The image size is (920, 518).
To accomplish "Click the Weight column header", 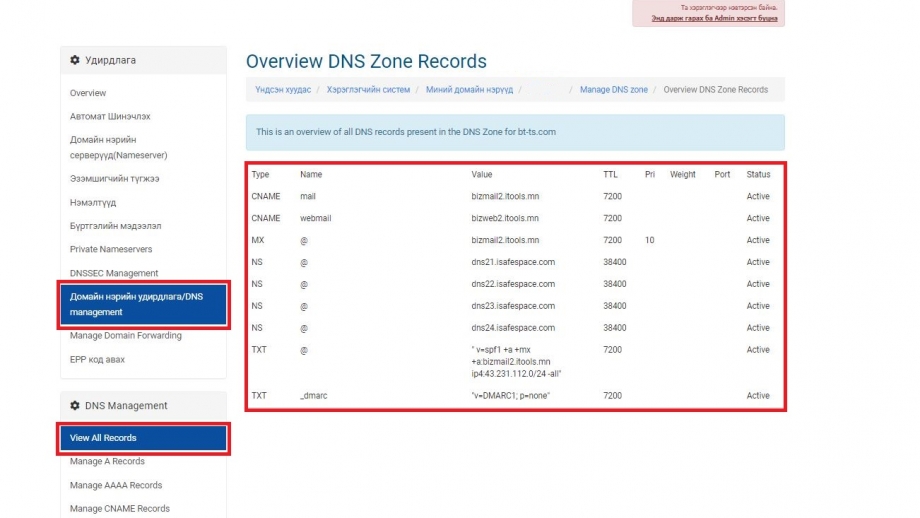I will (683, 174).
